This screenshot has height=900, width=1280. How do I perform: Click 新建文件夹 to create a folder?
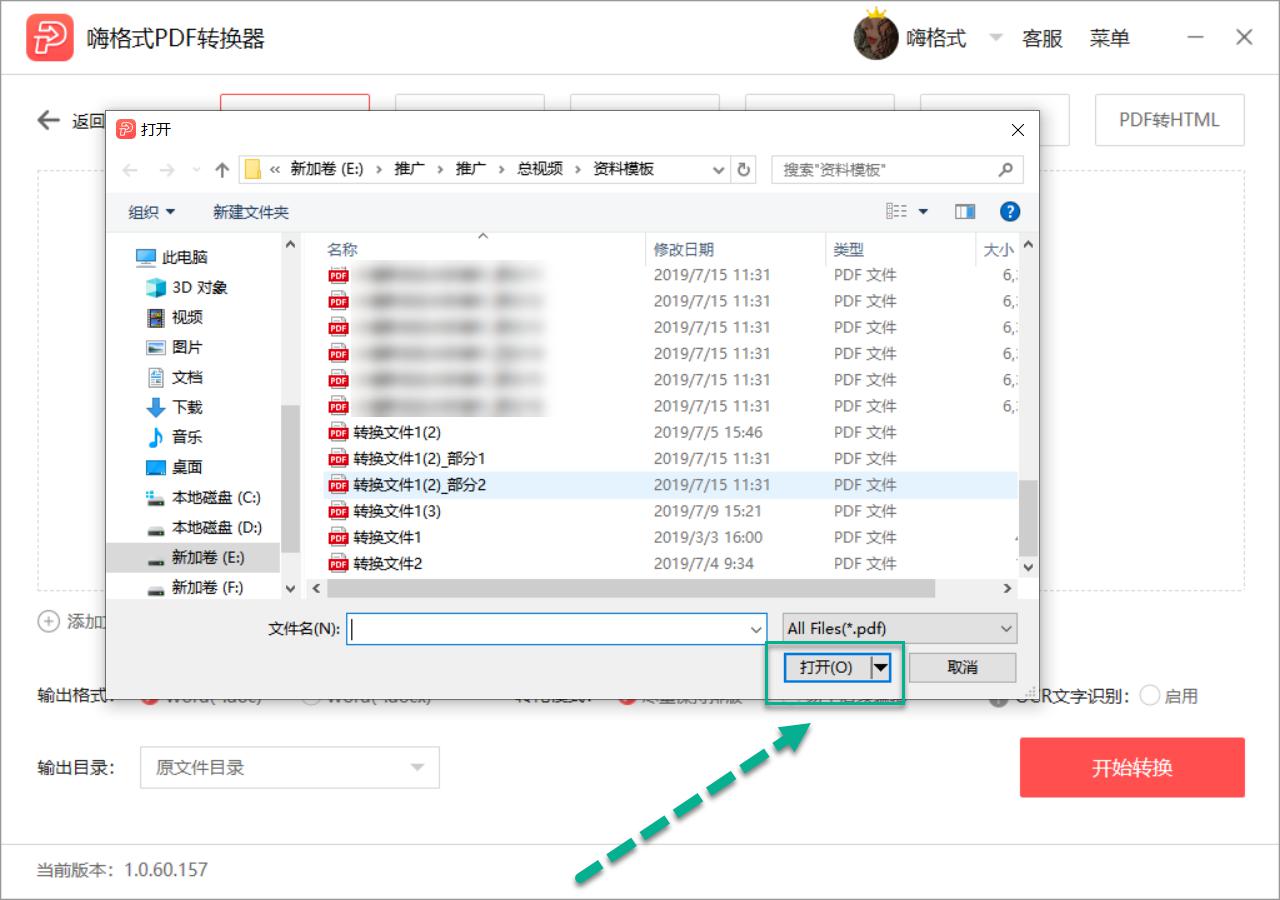click(251, 211)
